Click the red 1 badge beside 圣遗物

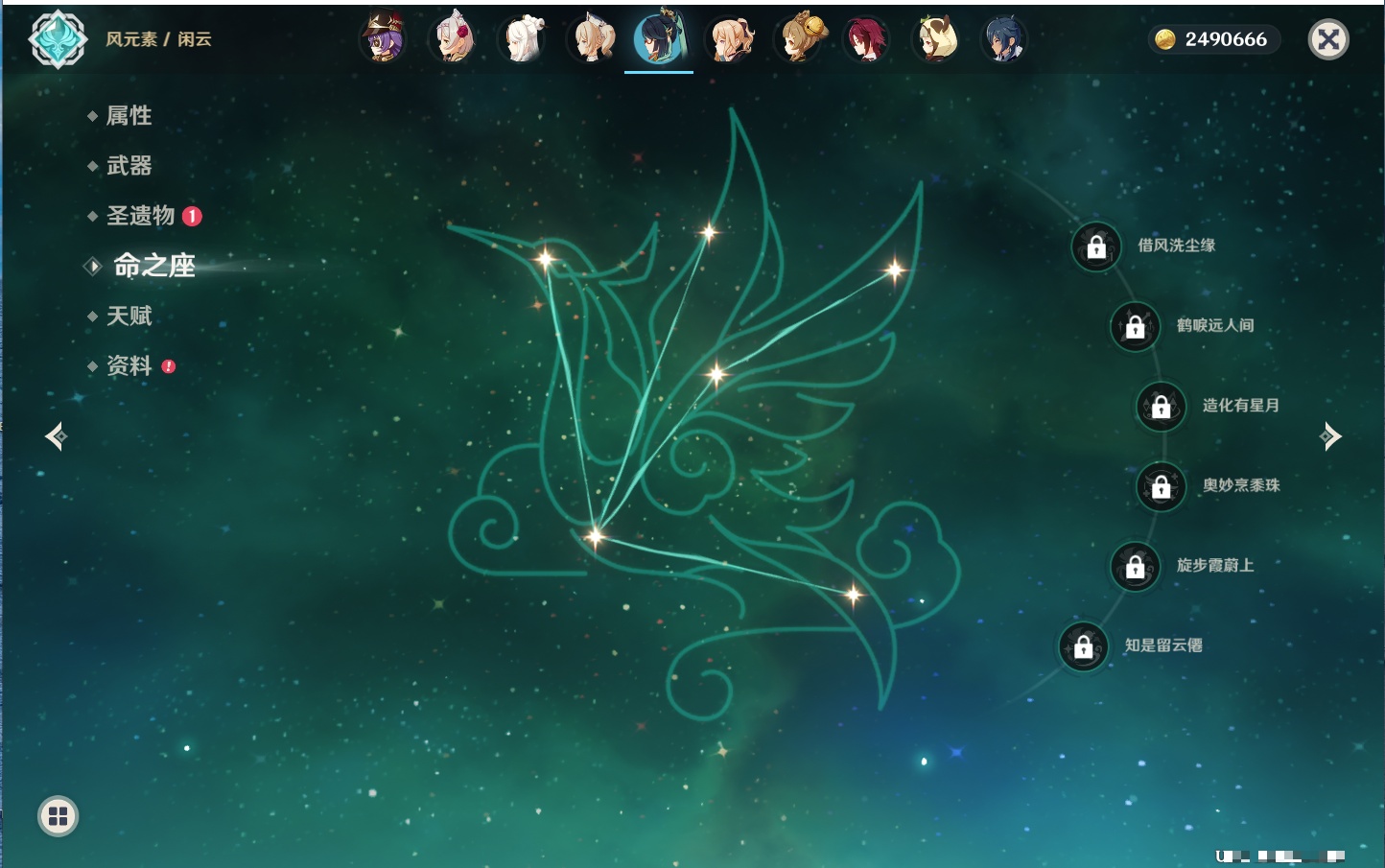192,216
